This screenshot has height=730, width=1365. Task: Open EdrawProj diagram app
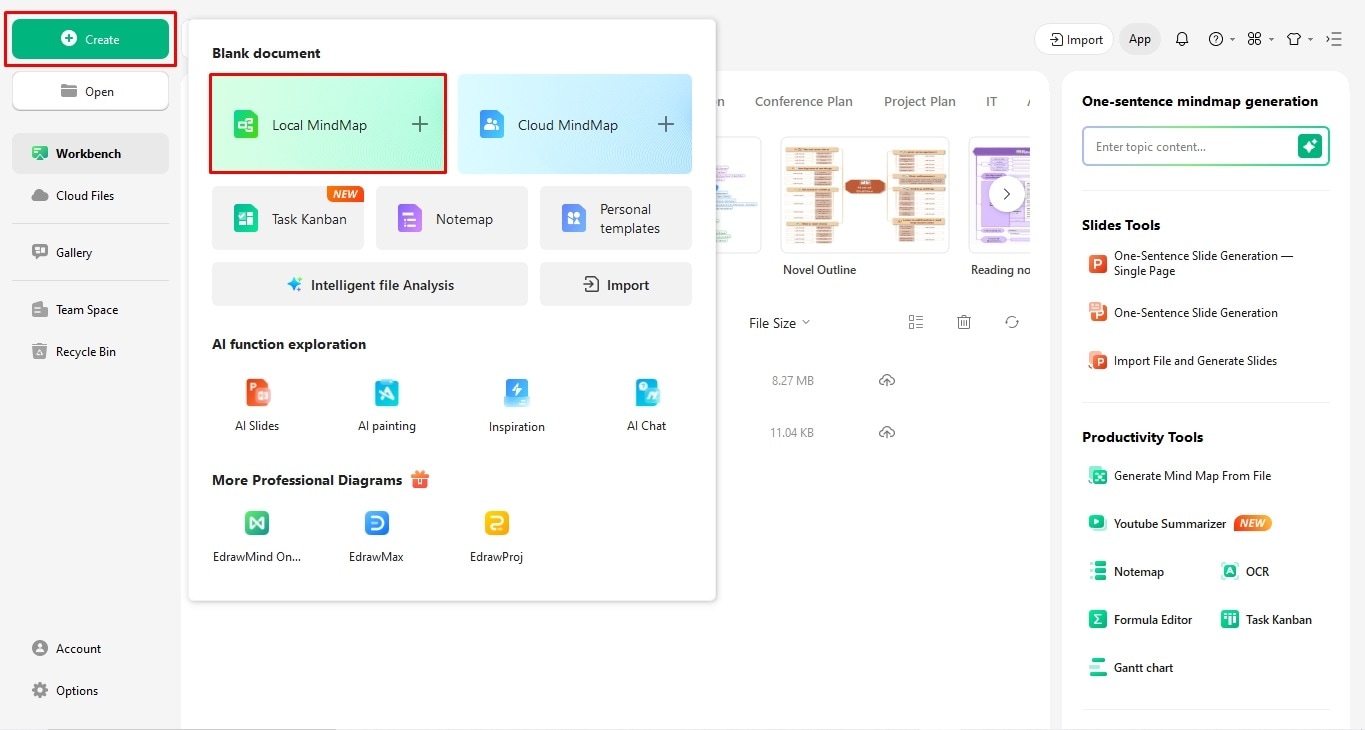[x=497, y=536]
